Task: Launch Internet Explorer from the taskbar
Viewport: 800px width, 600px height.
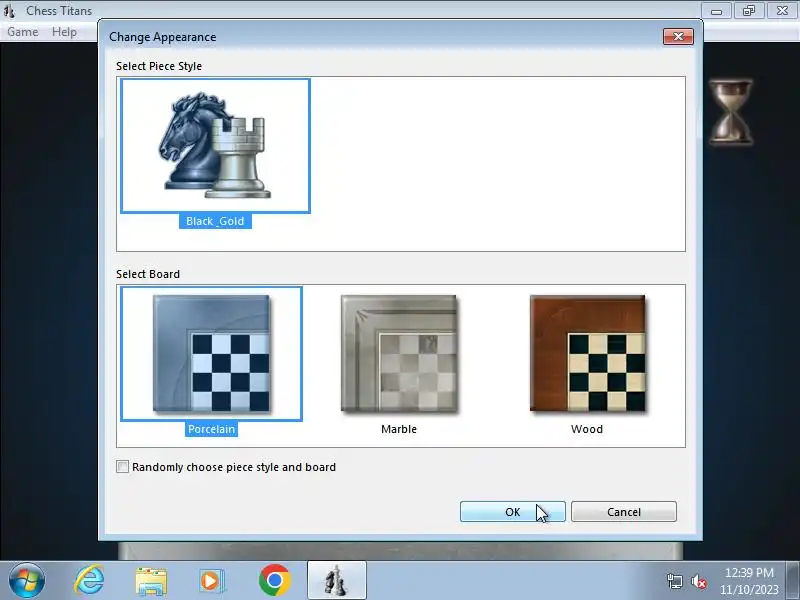Action: pyautogui.click(x=89, y=581)
